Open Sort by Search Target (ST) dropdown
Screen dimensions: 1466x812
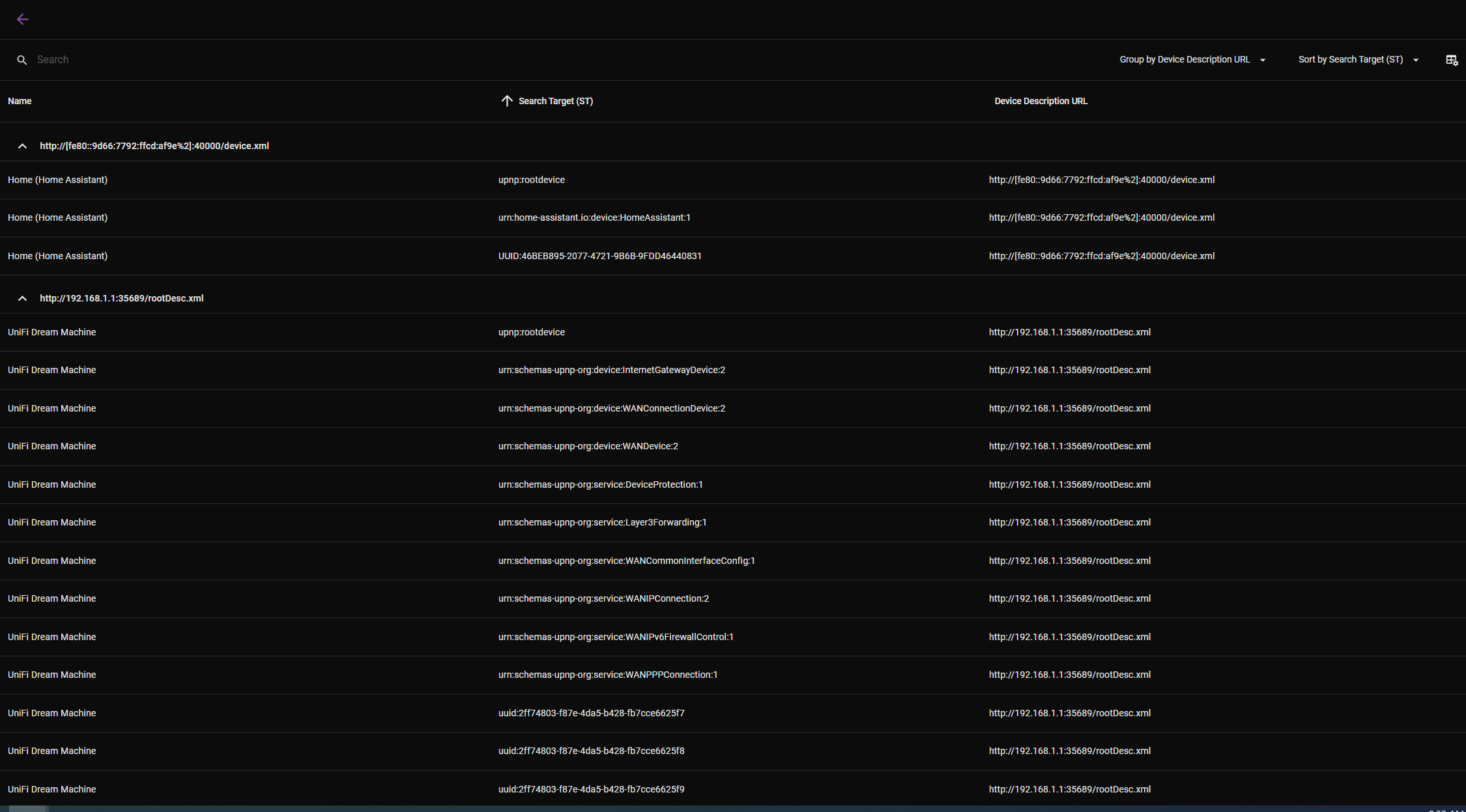click(x=1358, y=60)
